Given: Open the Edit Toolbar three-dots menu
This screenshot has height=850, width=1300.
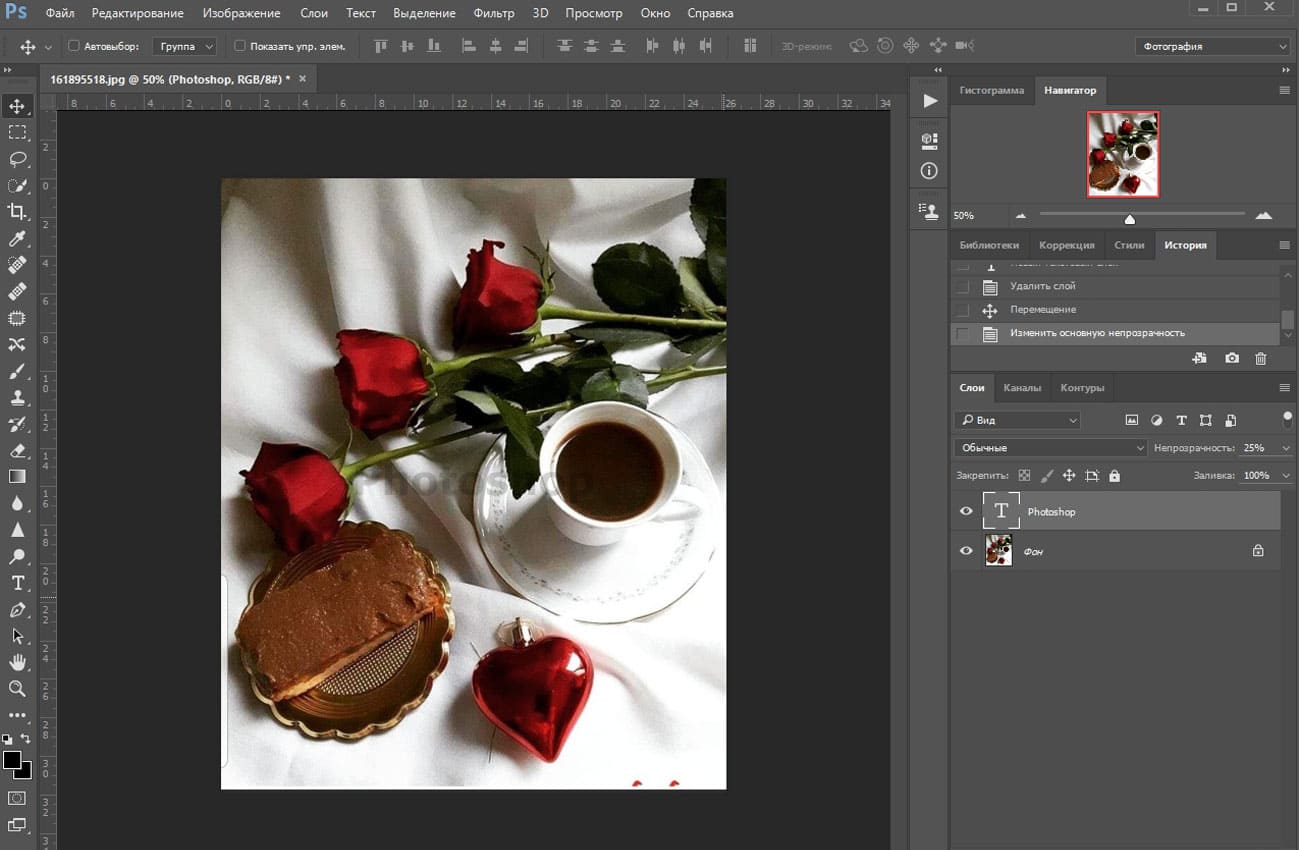Looking at the screenshot, I should tap(17, 715).
